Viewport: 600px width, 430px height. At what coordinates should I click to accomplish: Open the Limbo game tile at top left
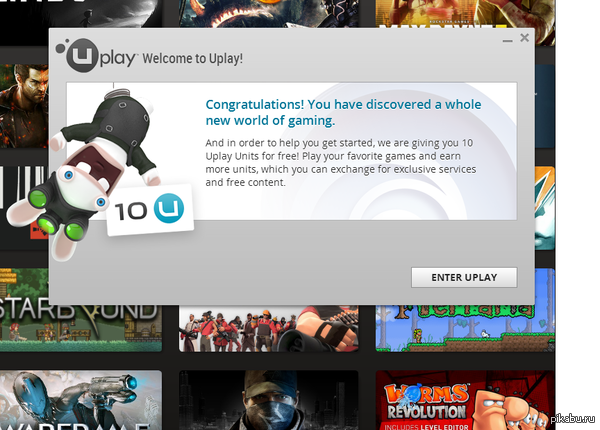tap(81, 14)
